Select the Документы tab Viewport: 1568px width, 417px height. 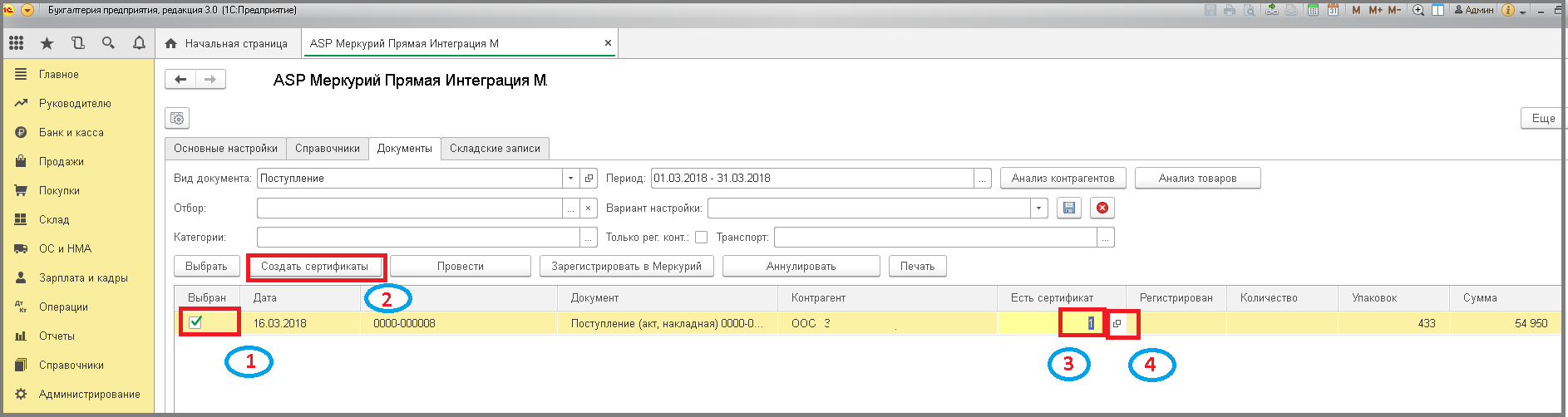point(405,148)
